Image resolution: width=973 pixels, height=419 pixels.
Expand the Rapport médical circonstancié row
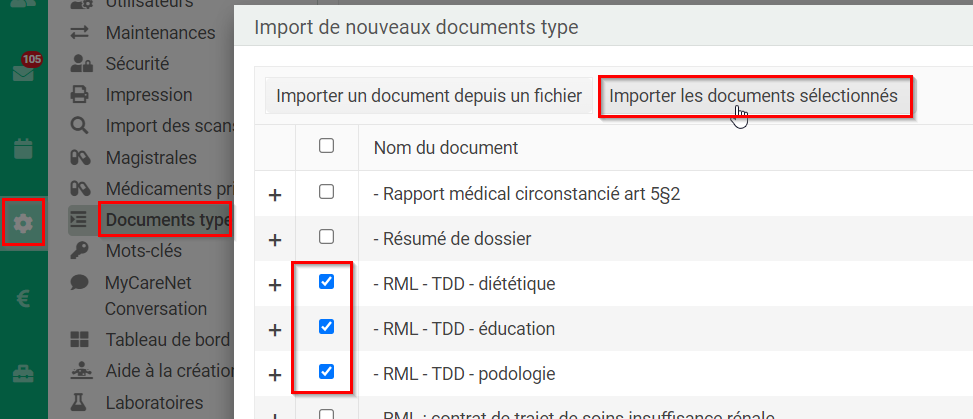point(275,195)
